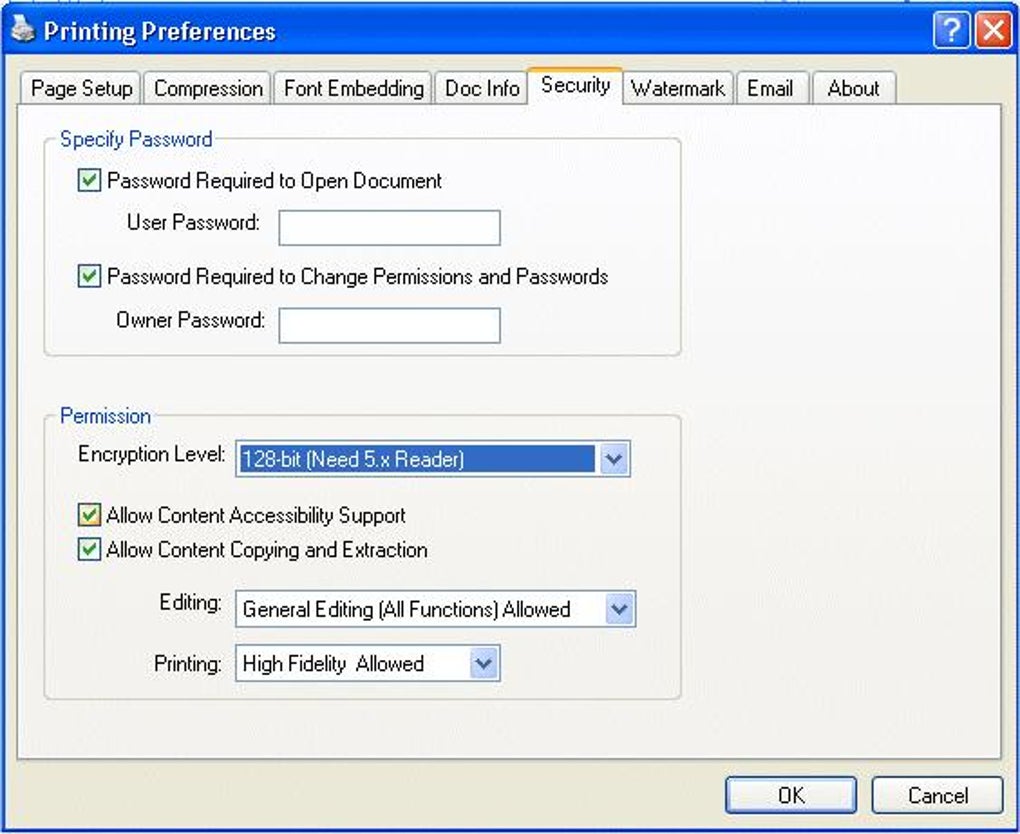
Task: Click the printer icon in title bar
Action: point(22,30)
